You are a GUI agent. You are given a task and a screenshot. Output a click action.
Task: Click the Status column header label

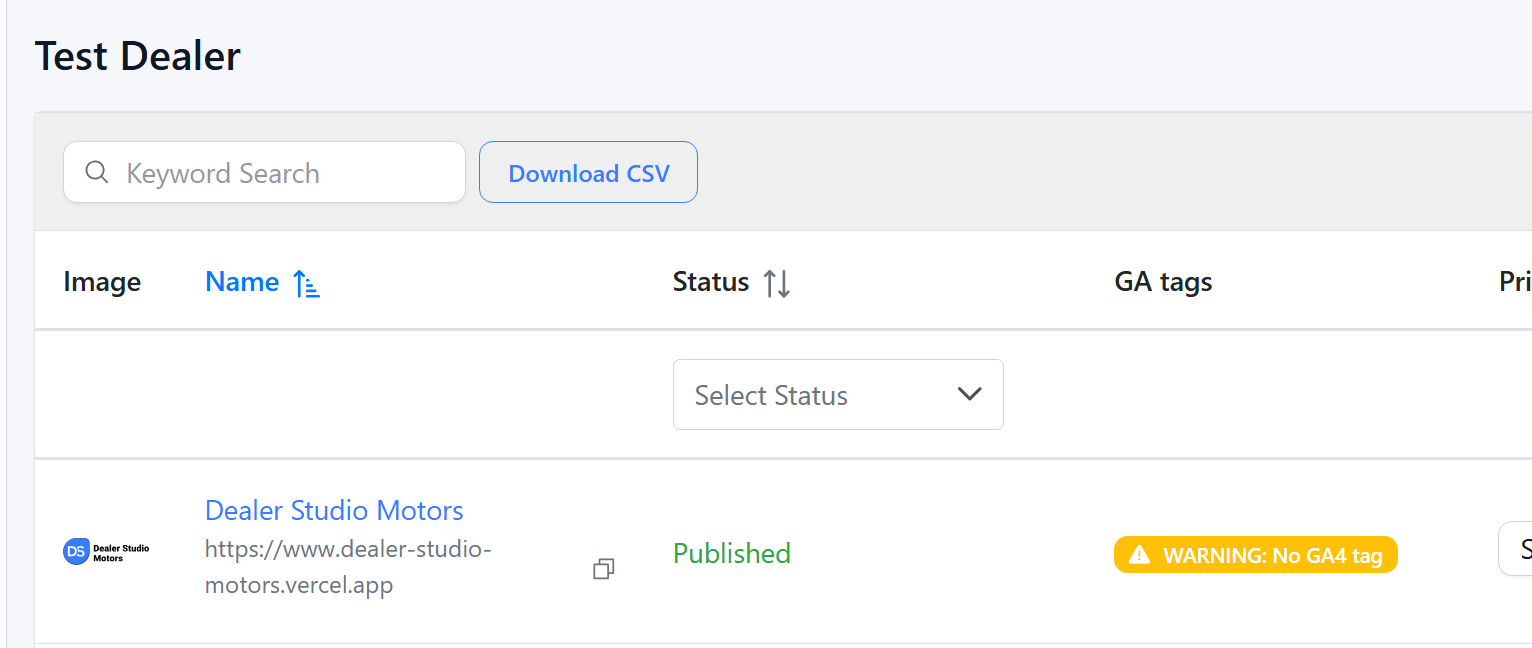coord(711,282)
